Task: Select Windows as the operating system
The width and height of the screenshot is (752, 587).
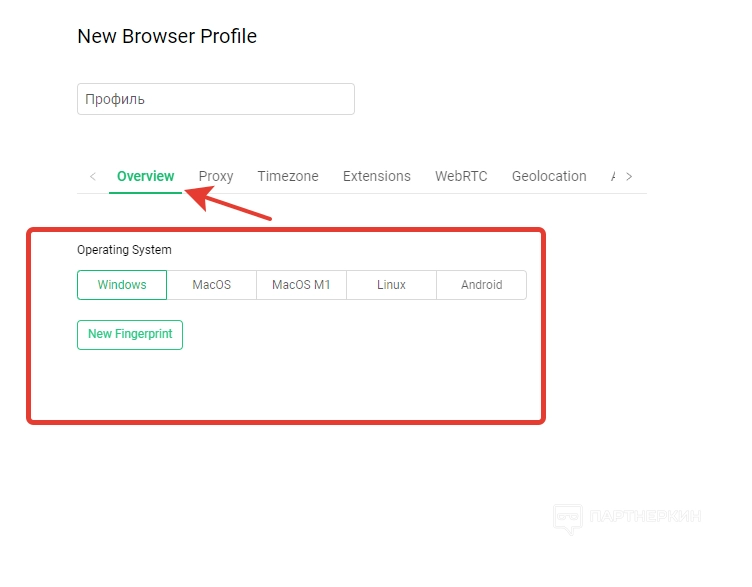Action: pyautogui.click(x=122, y=285)
